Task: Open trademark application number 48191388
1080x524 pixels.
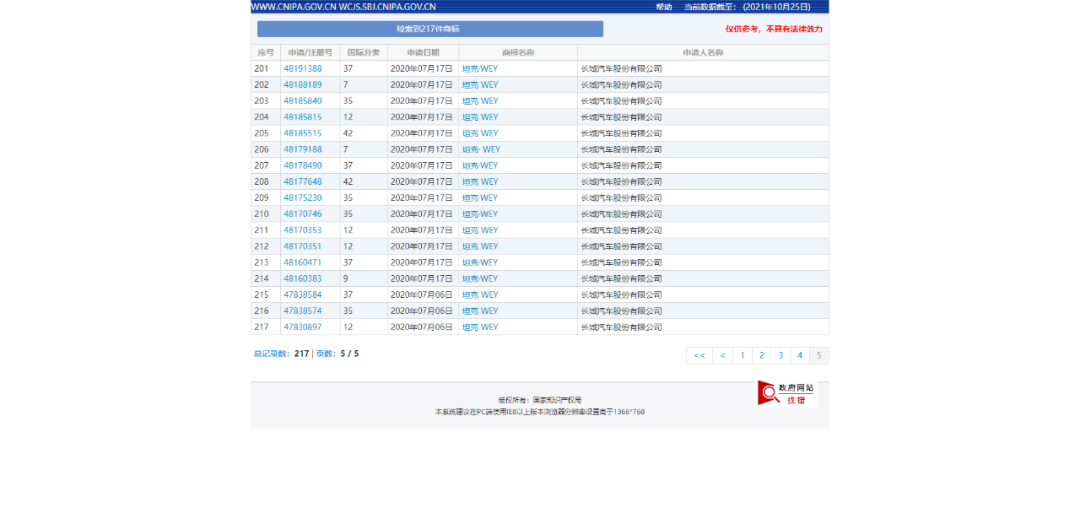Action: click(302, 69)
